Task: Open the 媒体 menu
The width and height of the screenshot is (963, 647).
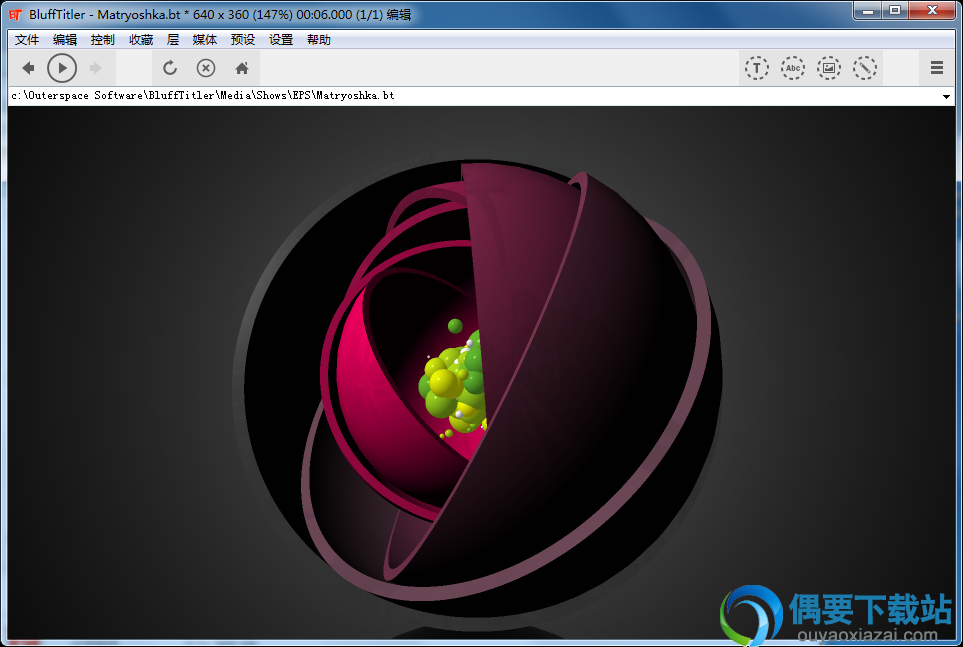Action: click(205, 40)
